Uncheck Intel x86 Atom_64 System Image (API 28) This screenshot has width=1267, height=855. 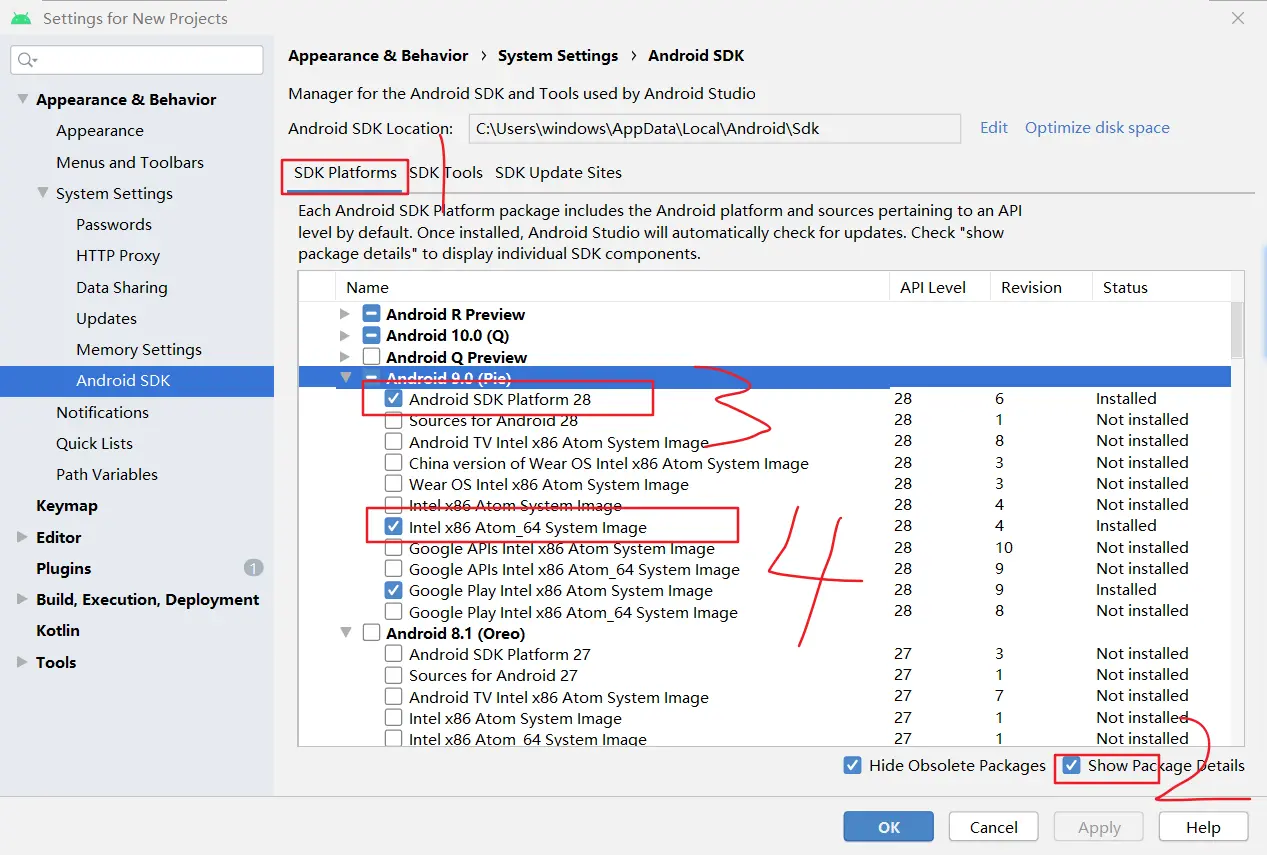(393, 527)
